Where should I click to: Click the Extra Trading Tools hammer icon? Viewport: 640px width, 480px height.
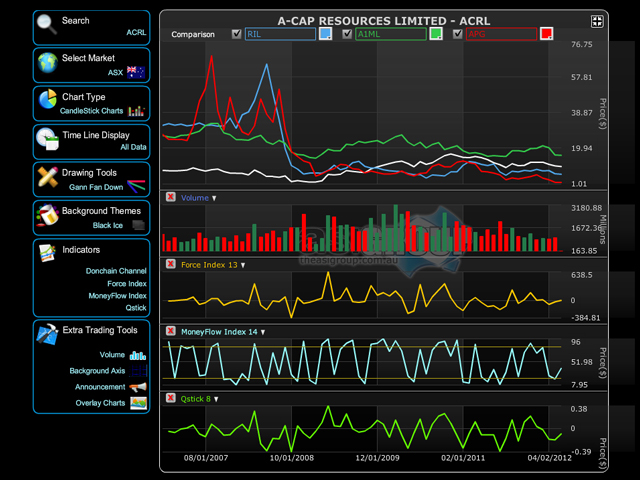pos(47,334)
